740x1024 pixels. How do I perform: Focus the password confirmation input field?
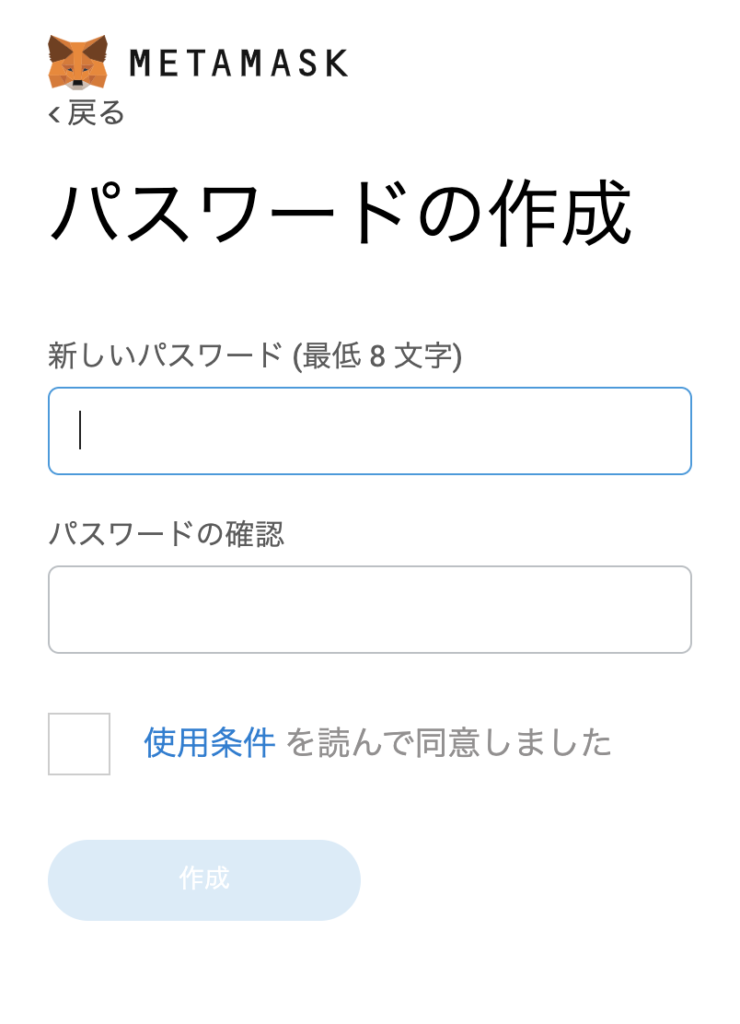[370, 609]
